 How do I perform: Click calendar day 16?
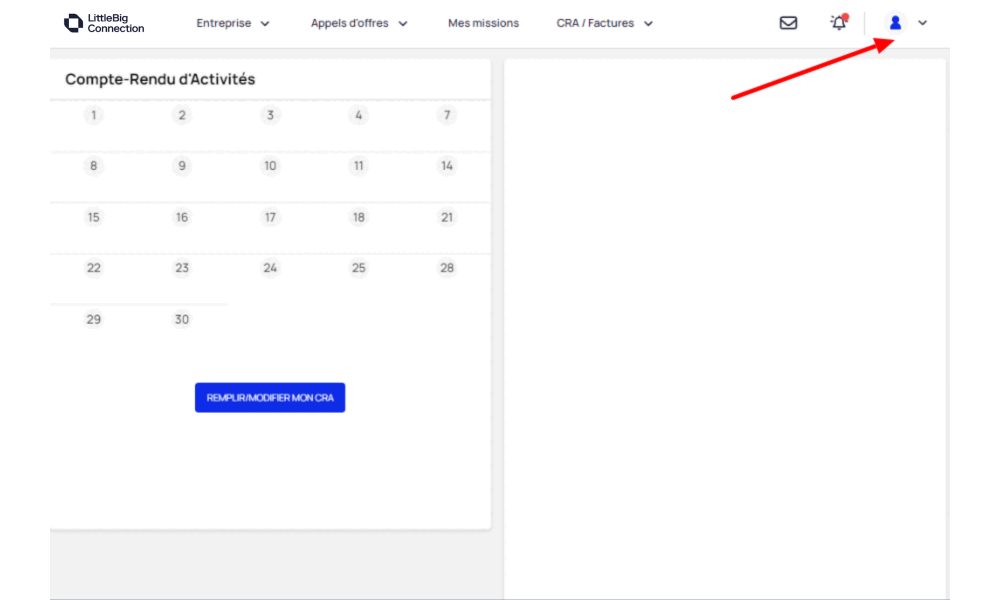[182, 217]
